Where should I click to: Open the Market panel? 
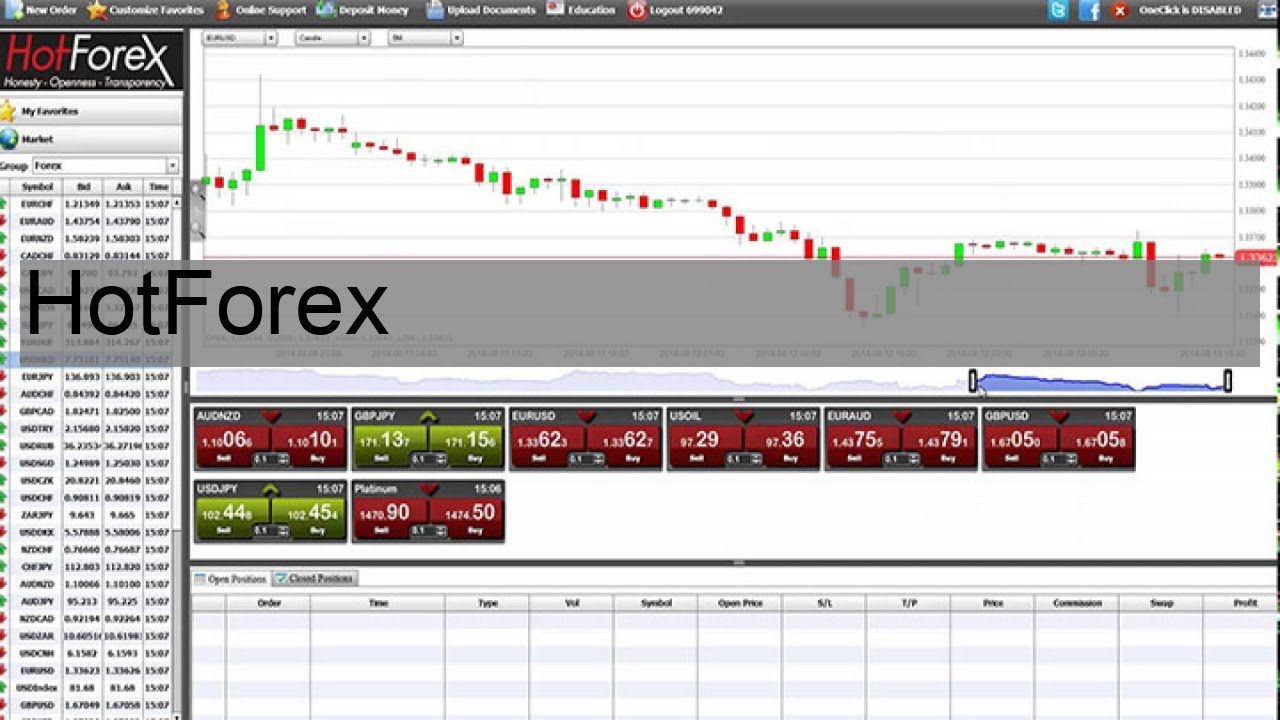click(x=91, y=139)
